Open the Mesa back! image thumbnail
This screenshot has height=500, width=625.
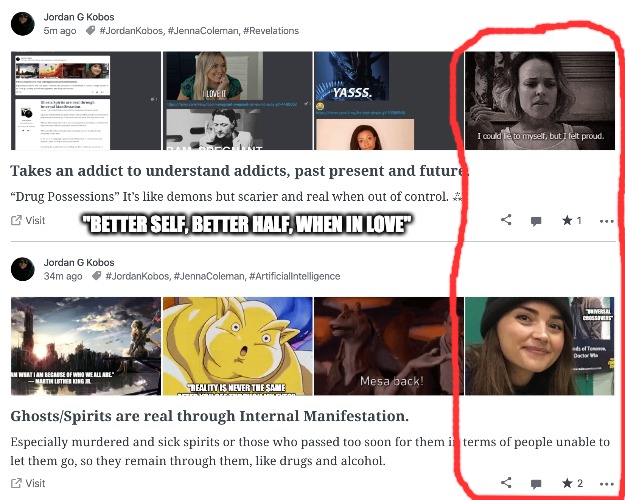point(389,346)
